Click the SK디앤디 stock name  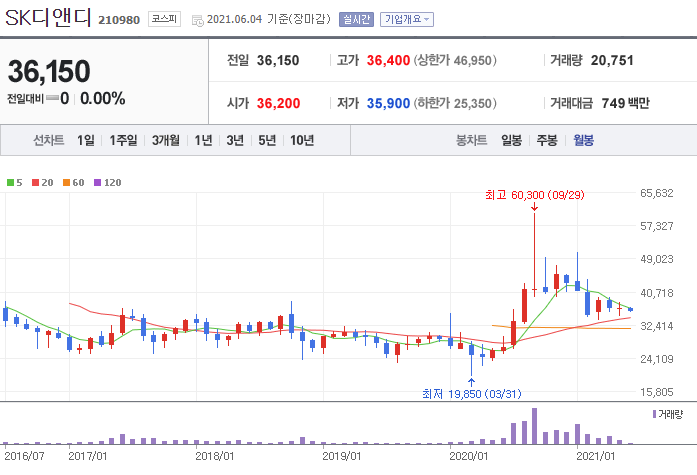pyautogui.click(x=48, y=18)
